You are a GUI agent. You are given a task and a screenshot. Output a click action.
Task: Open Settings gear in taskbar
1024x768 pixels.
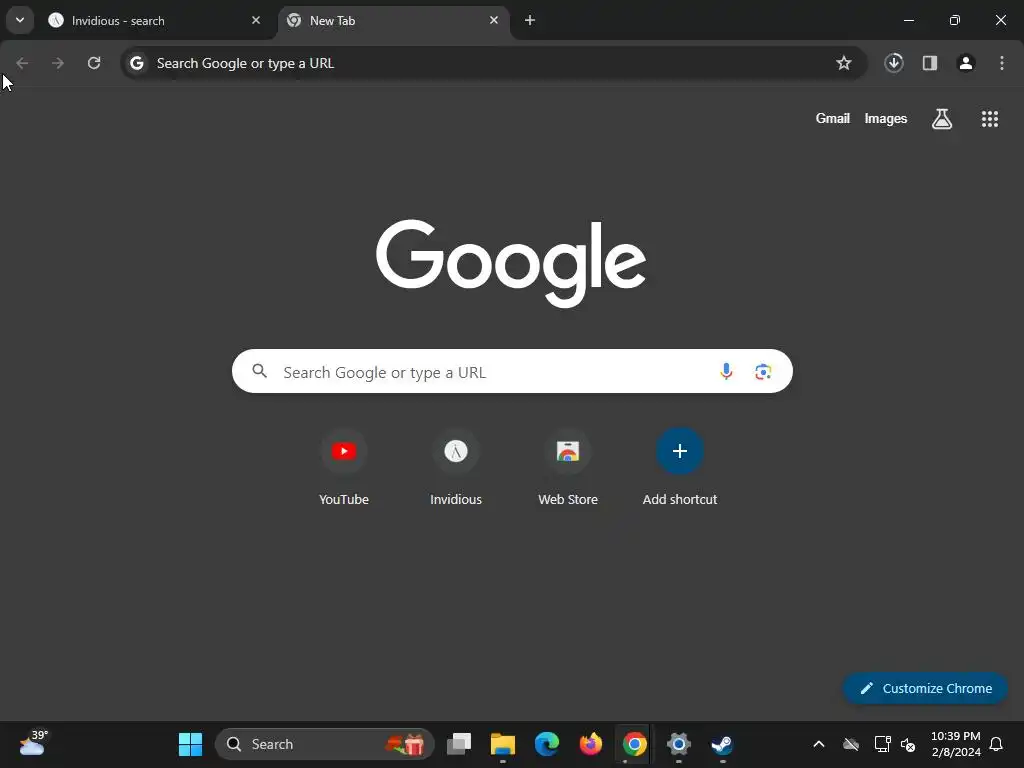(x=679, y=744)
